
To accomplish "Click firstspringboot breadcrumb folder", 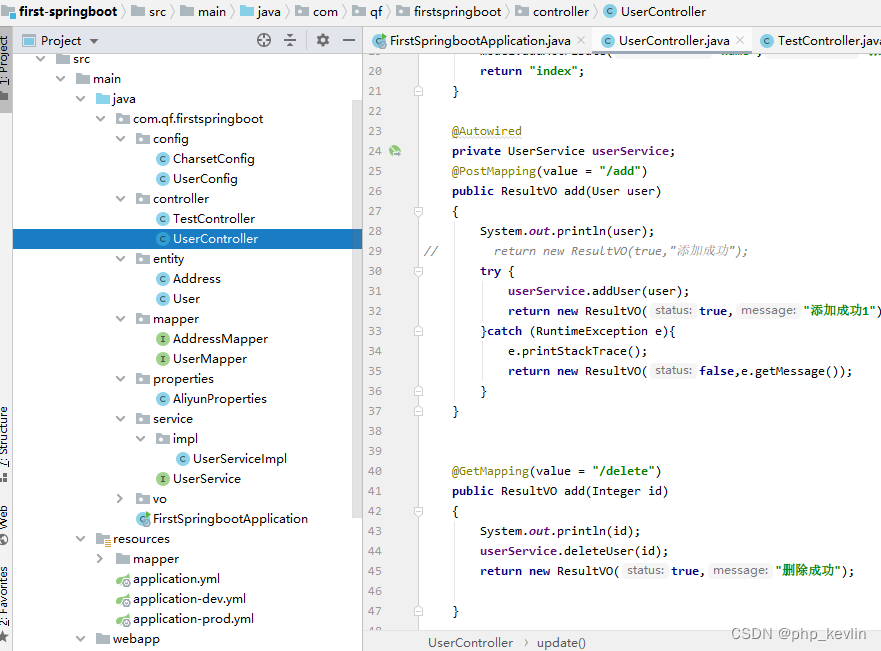I will click(457, 12).
